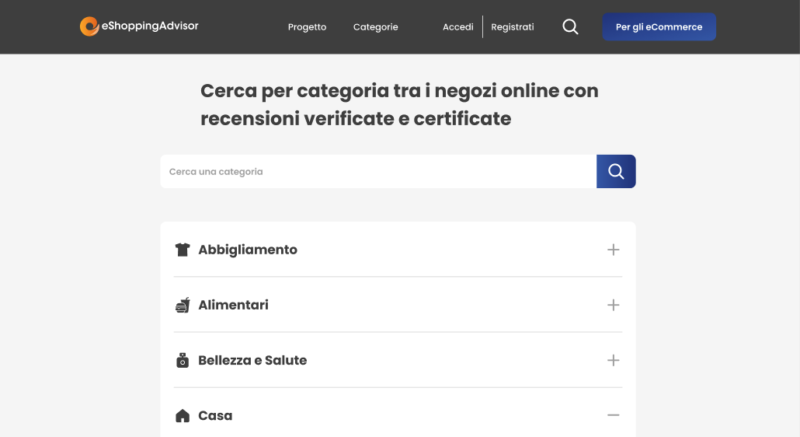
Task: Expand the Alimentari category with plus sign
Action: pyautogui.click(x=613, y=305)
